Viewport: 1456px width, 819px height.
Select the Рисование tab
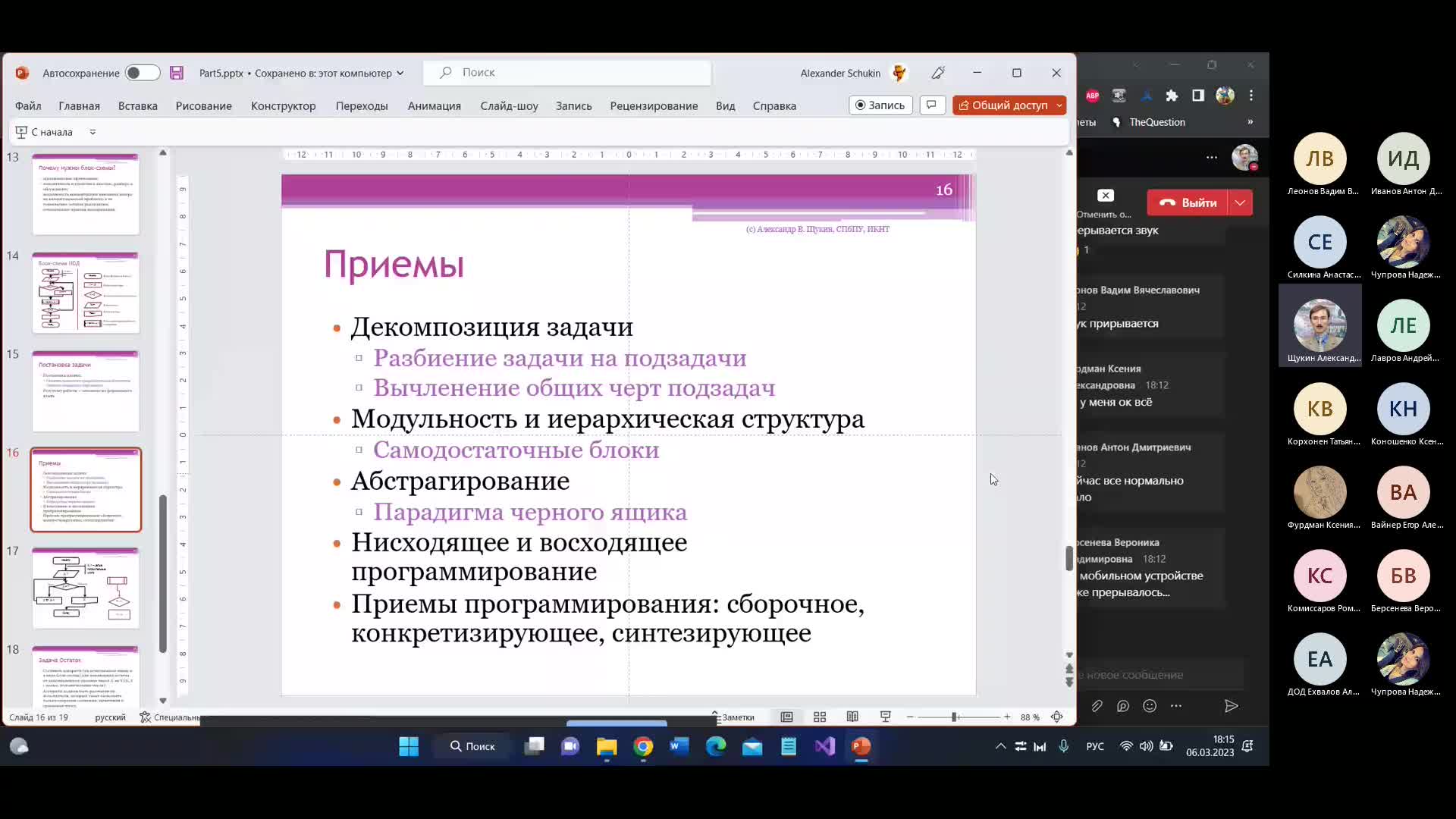204,106
